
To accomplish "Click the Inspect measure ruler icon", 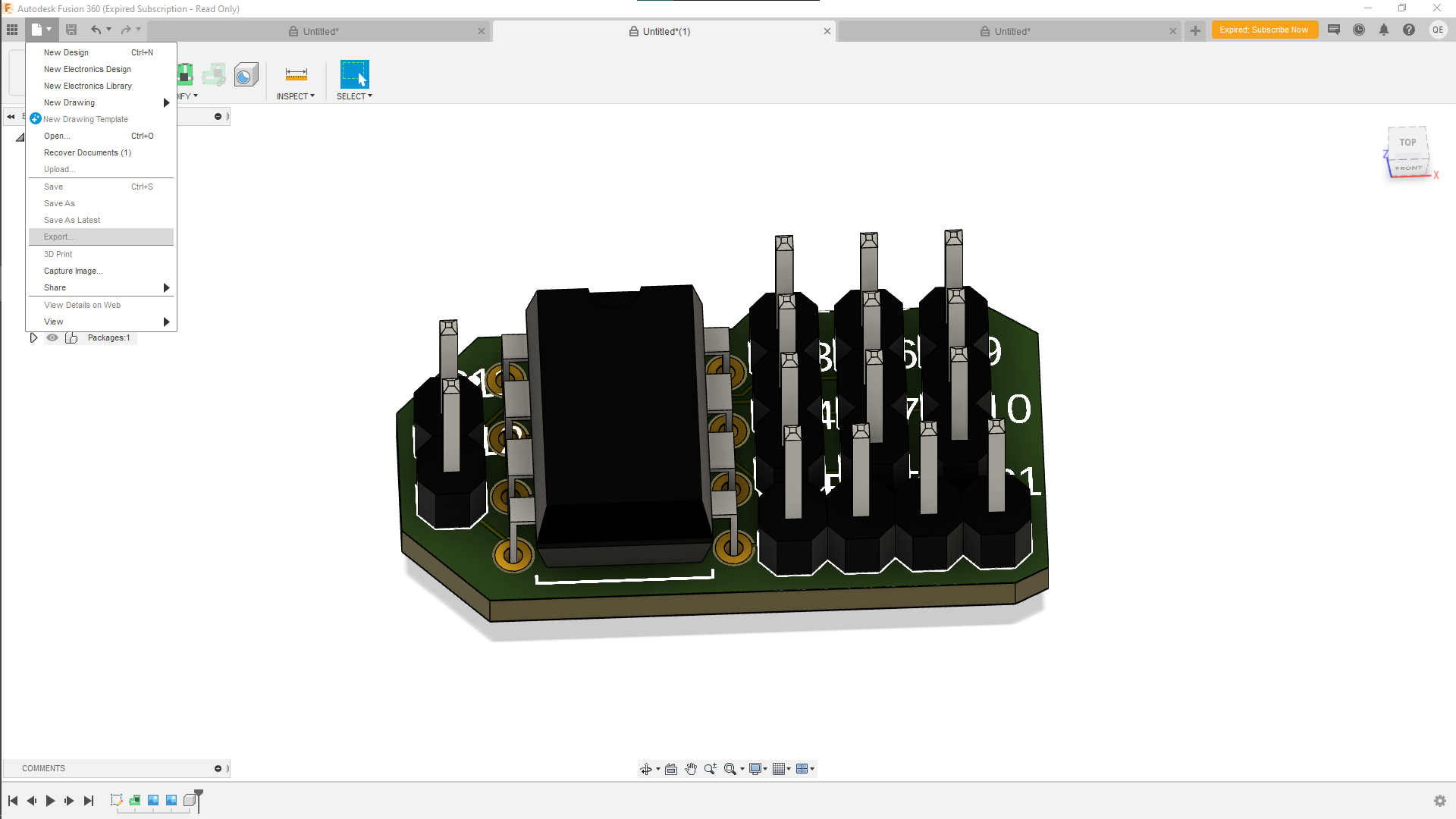I will 296,74.
